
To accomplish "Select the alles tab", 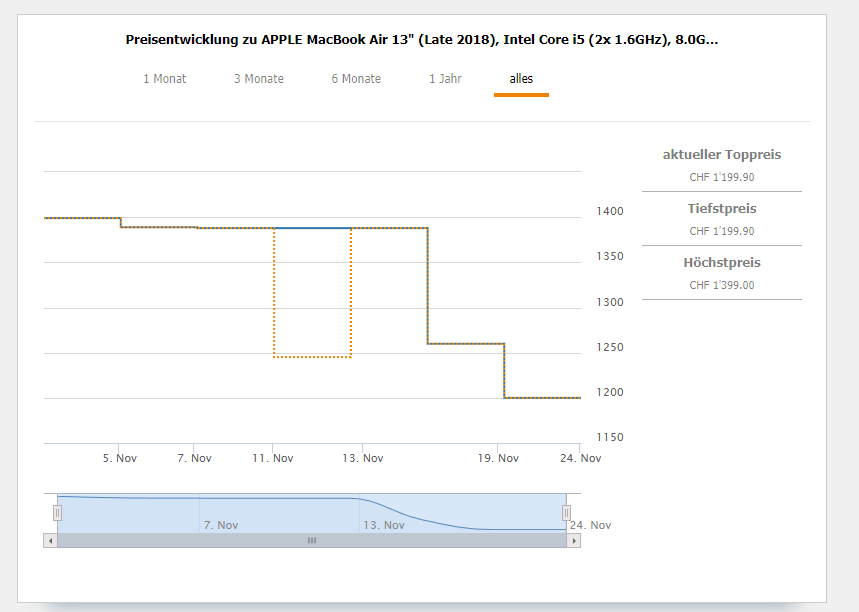I will [x=521, y=79].
